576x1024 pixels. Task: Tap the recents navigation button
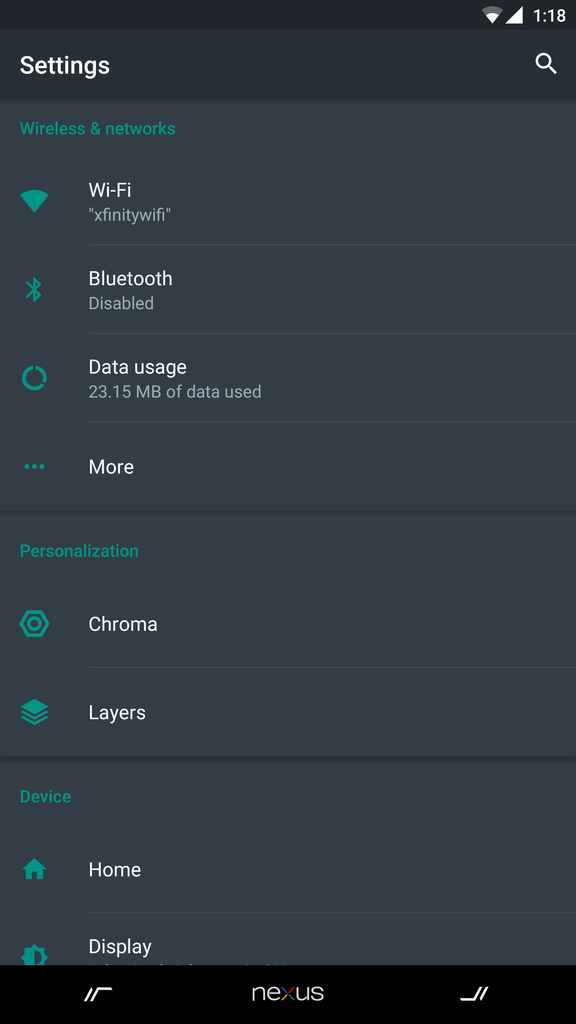474,994
